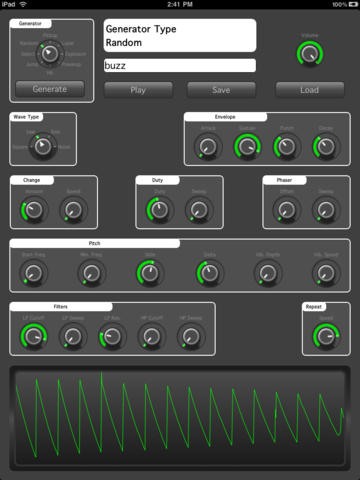Click the Envelope Punch knob
Screen dimensions: 360x480
[287, 146]
